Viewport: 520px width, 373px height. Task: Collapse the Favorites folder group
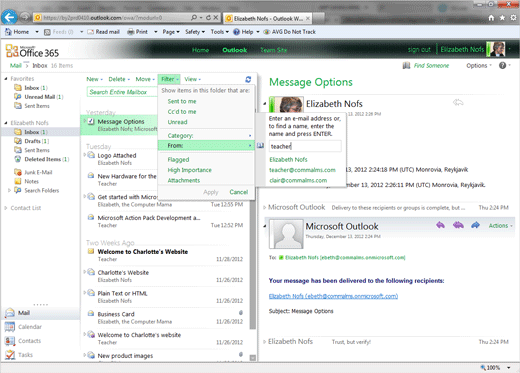6,79
